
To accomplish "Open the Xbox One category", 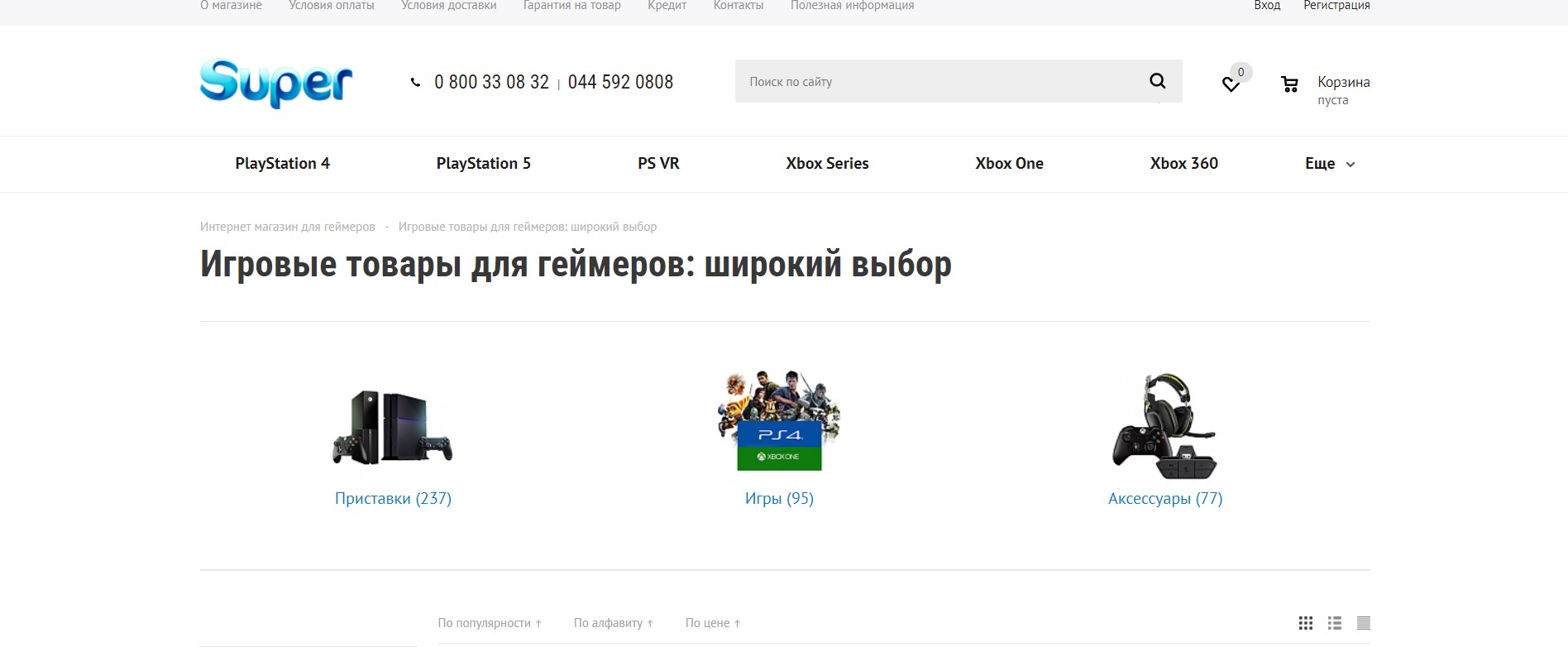I will point(1009,164).
